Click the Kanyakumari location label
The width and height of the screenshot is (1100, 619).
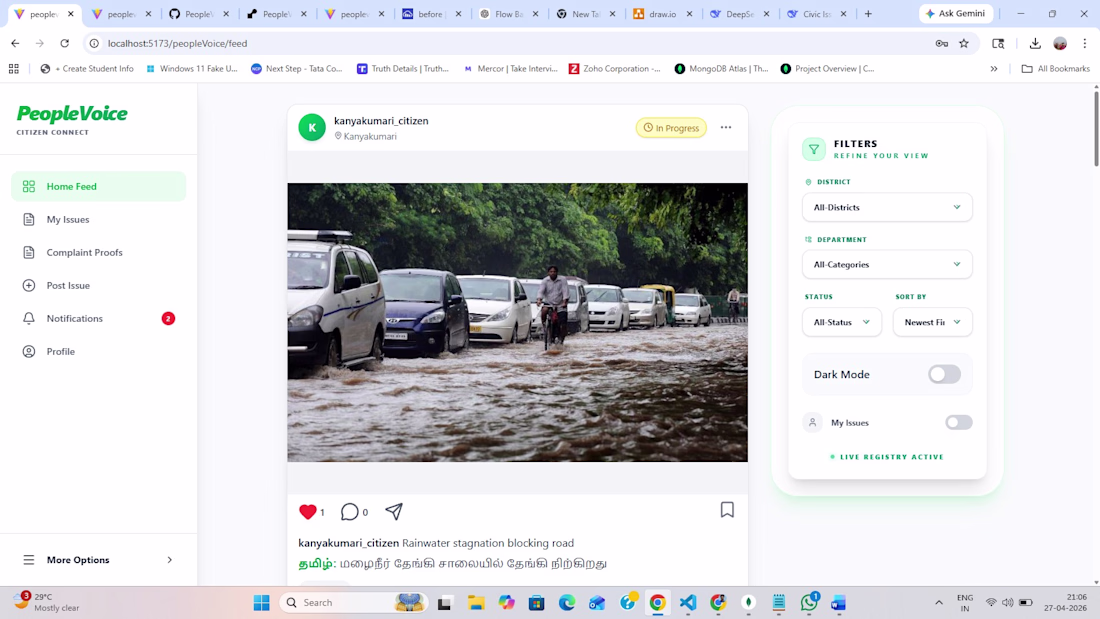coord(365,136)
